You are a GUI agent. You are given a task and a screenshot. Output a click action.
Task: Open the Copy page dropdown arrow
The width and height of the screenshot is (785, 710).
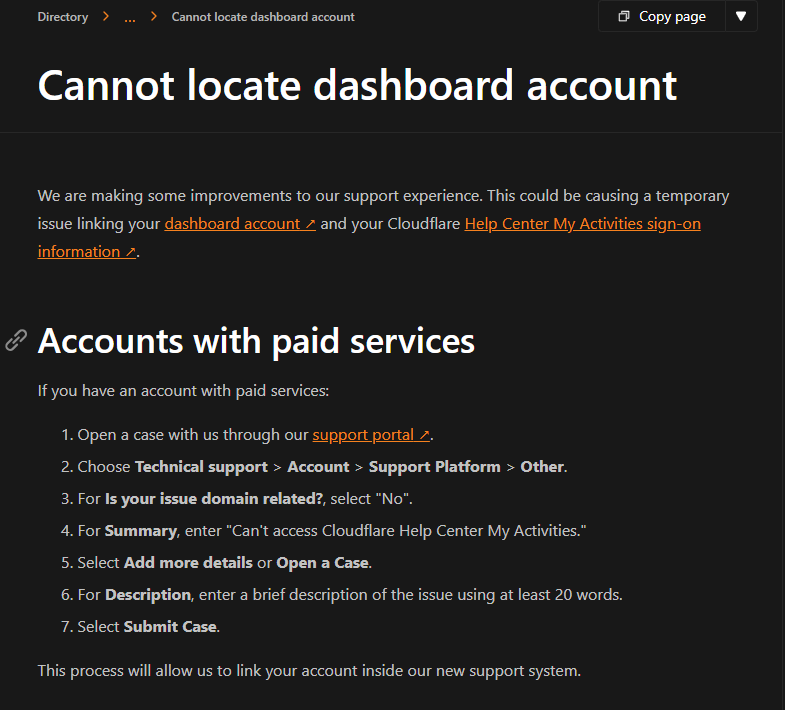coord(741,17)
